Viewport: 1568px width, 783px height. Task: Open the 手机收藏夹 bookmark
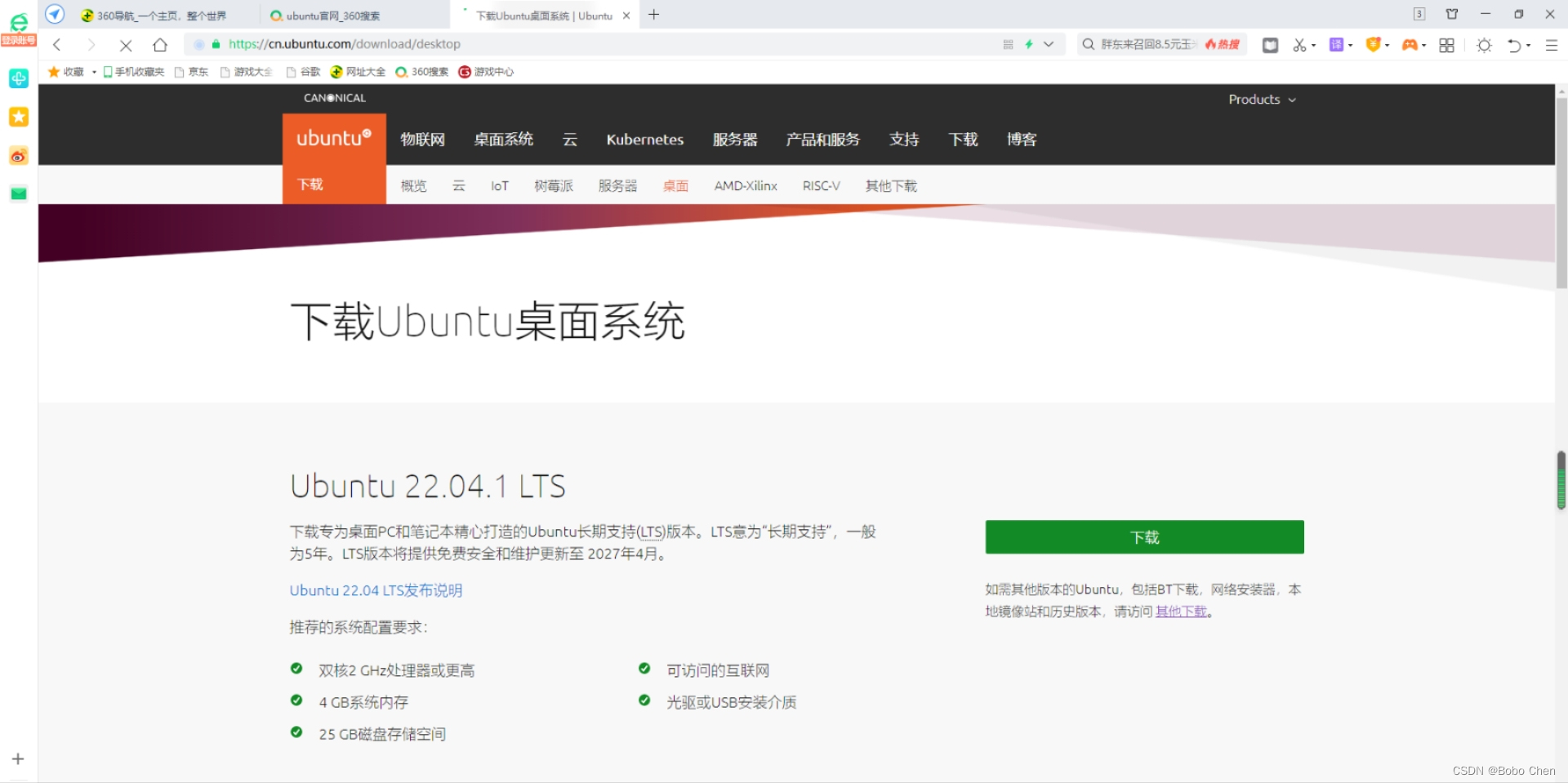[x=134, y=72]
